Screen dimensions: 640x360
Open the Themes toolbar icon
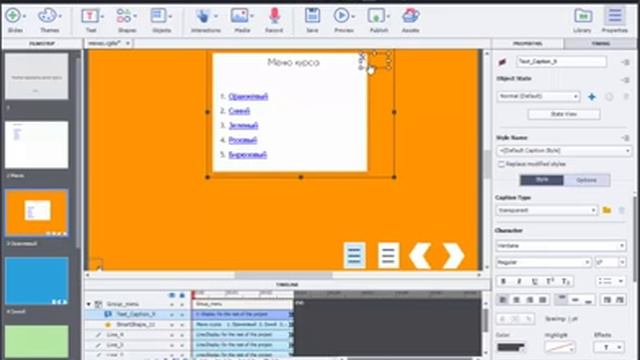(x=47, y=16)
